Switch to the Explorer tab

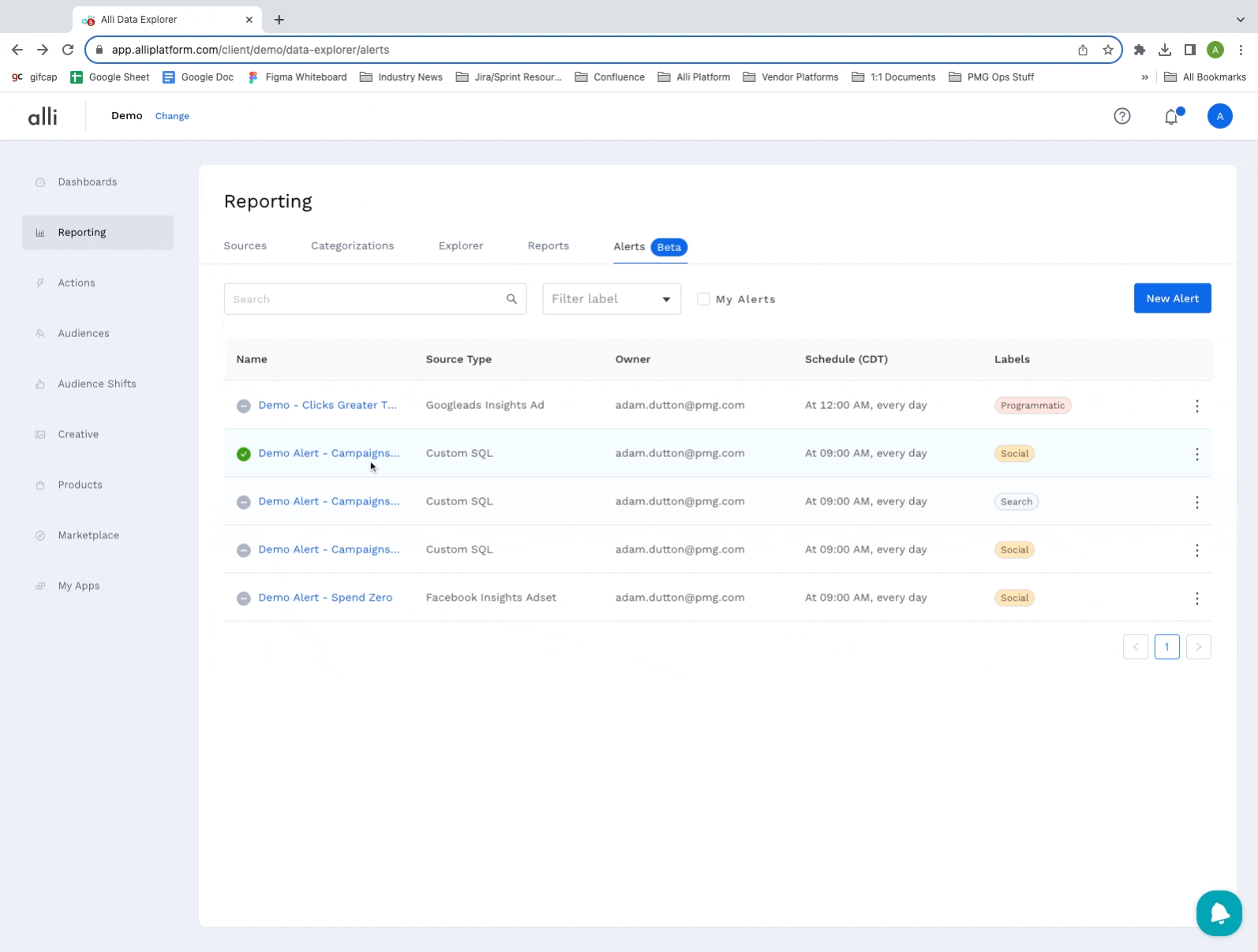point(461,246)
